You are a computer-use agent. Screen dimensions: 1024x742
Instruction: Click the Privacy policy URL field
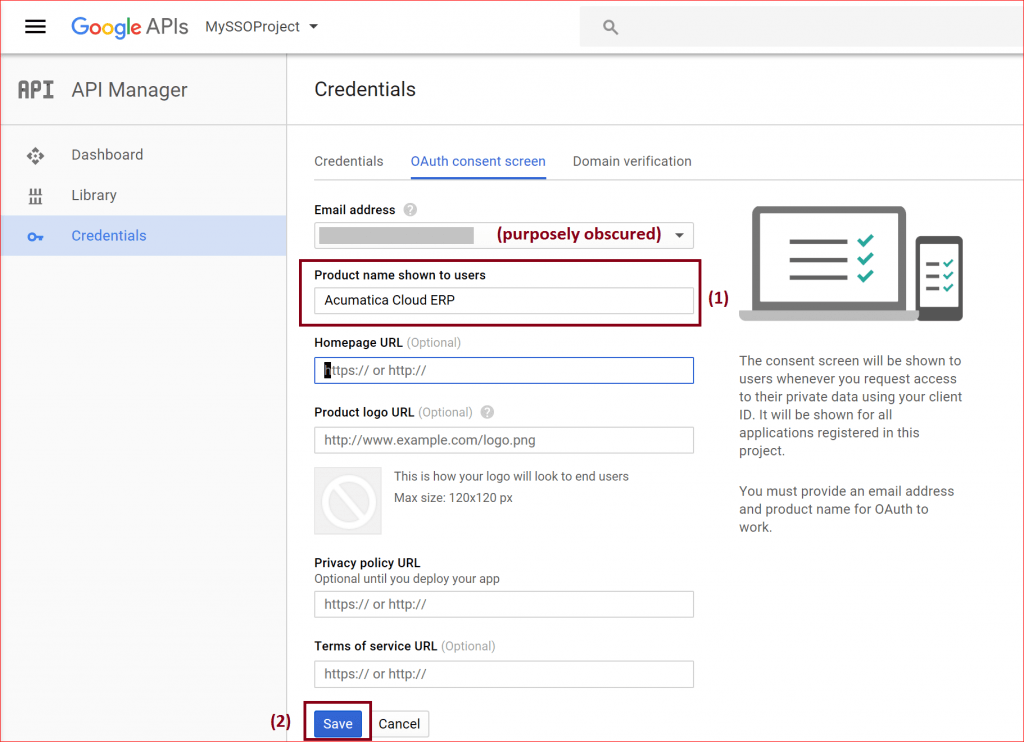pyautogui.click(x=504, y=604)
